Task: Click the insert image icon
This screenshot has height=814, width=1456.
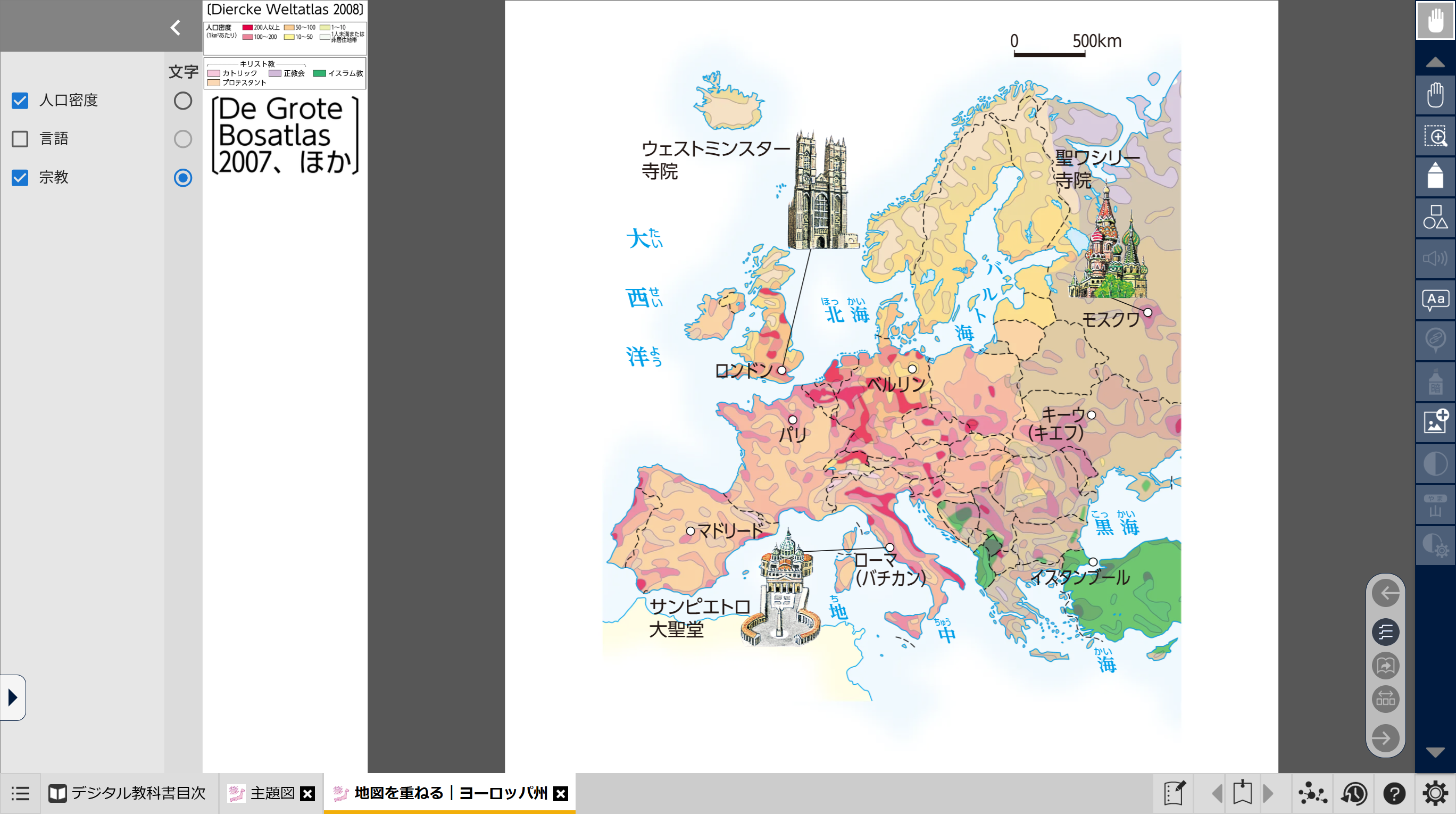Action: tap(1435, 422)
